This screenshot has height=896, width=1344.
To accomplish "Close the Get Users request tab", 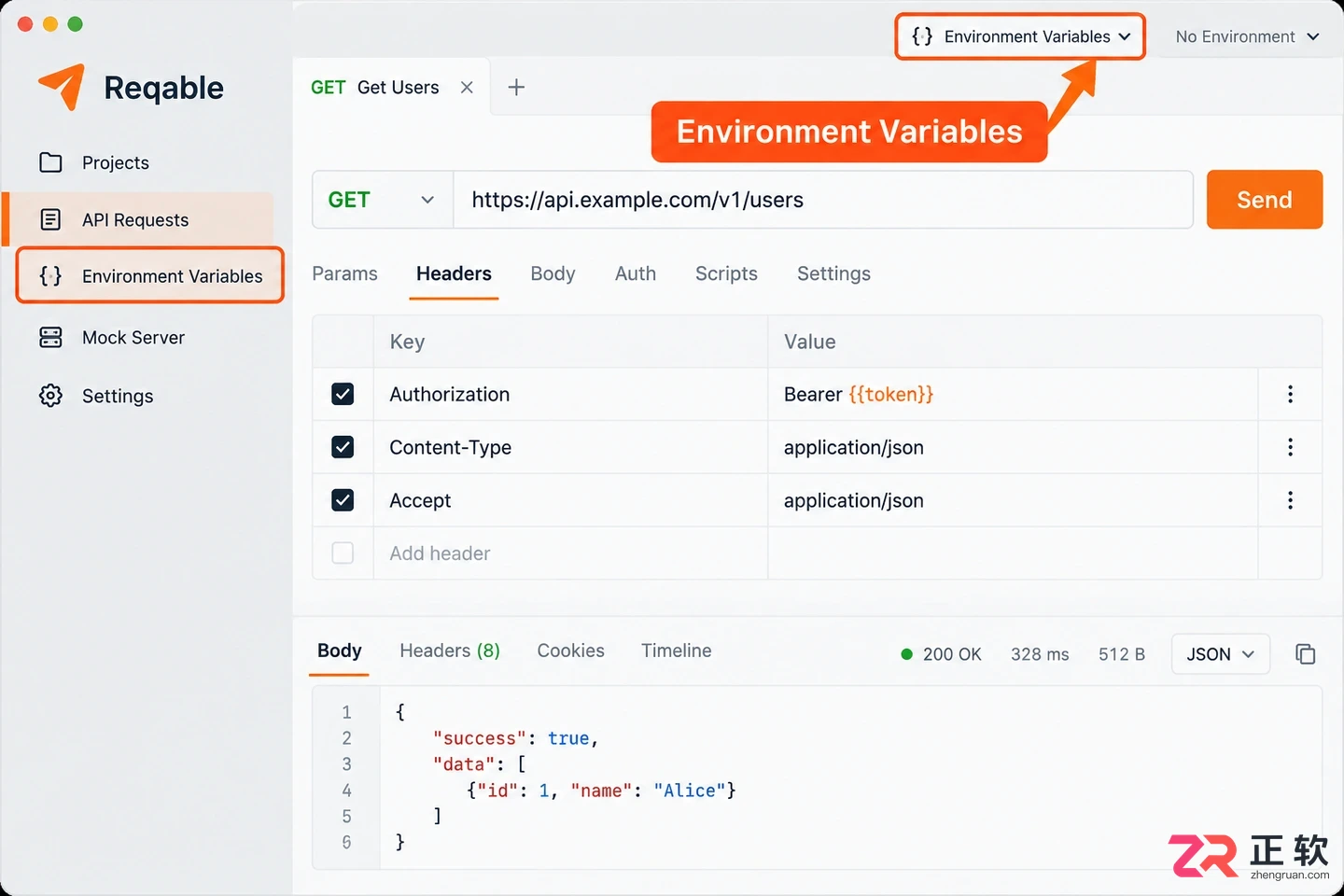I will (x=467, y=87).
